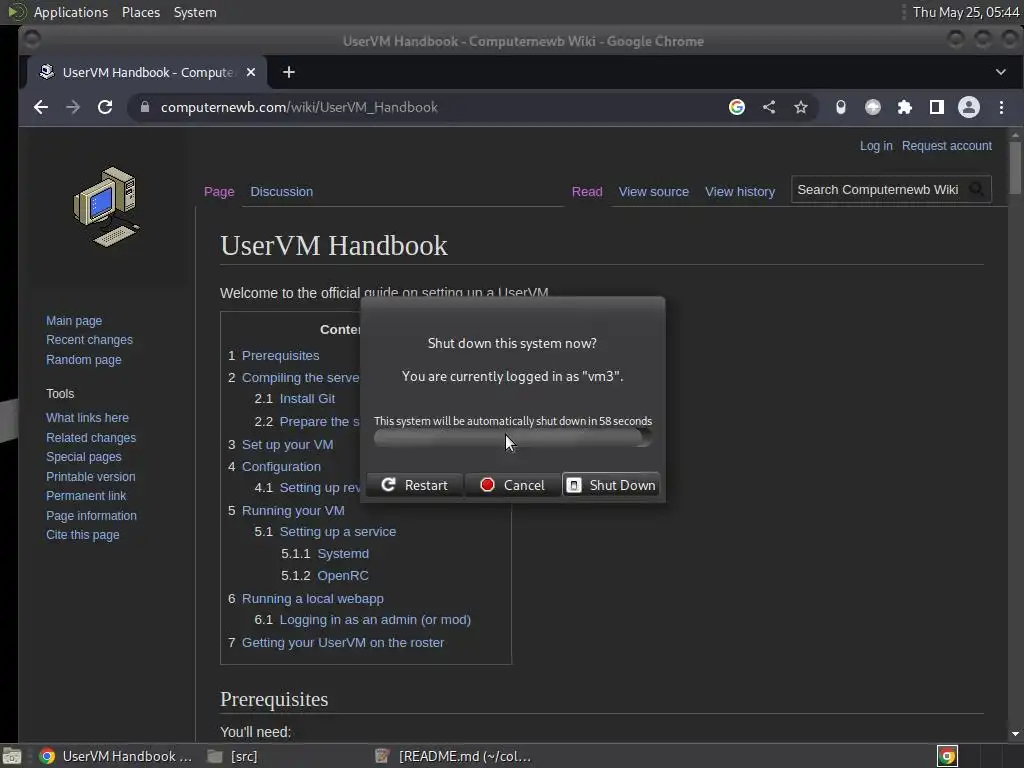
Task: Open the Permanent link
Action: click(86, 496)
